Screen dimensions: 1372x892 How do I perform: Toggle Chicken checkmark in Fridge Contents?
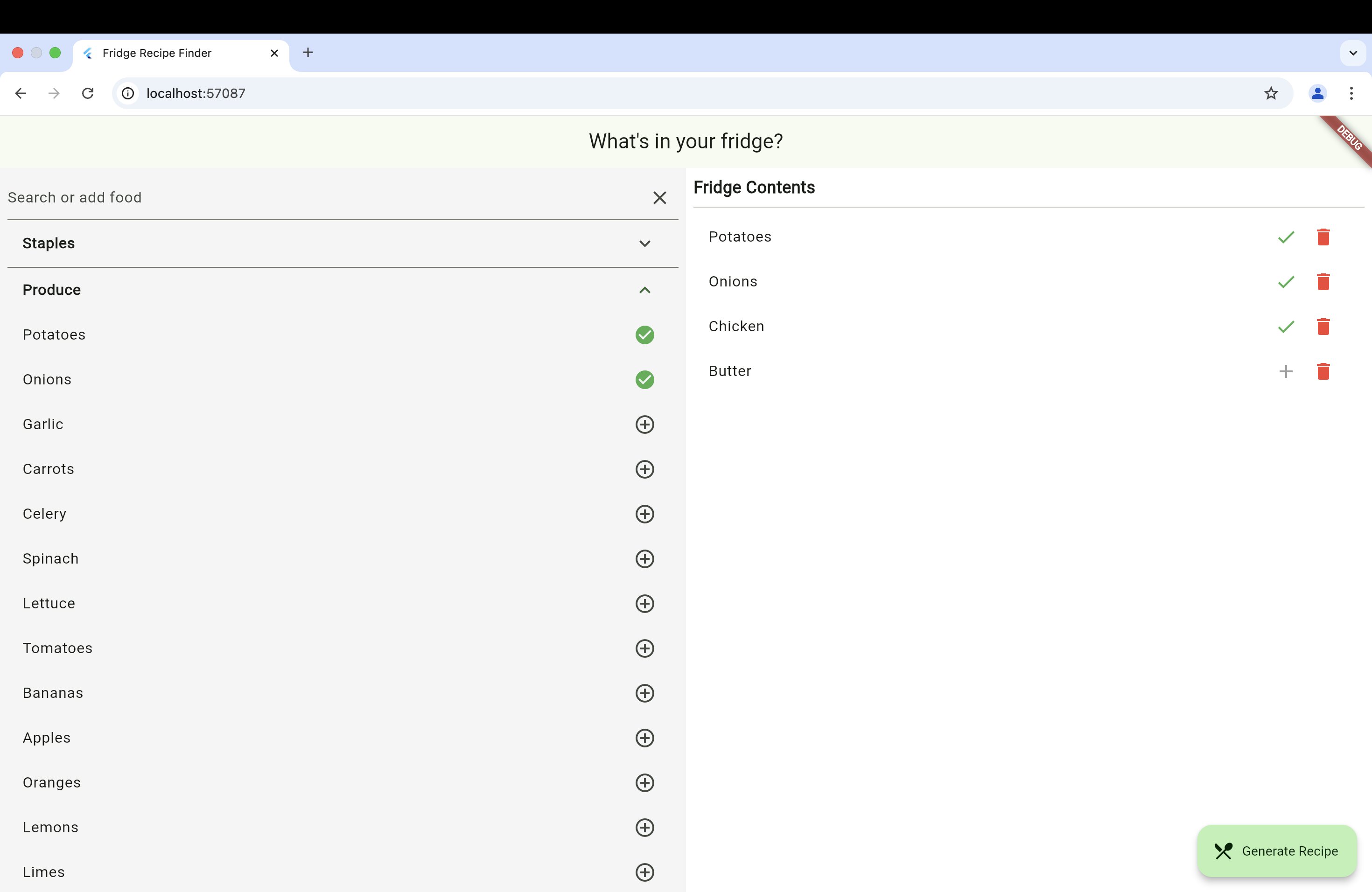[1286, 327]
